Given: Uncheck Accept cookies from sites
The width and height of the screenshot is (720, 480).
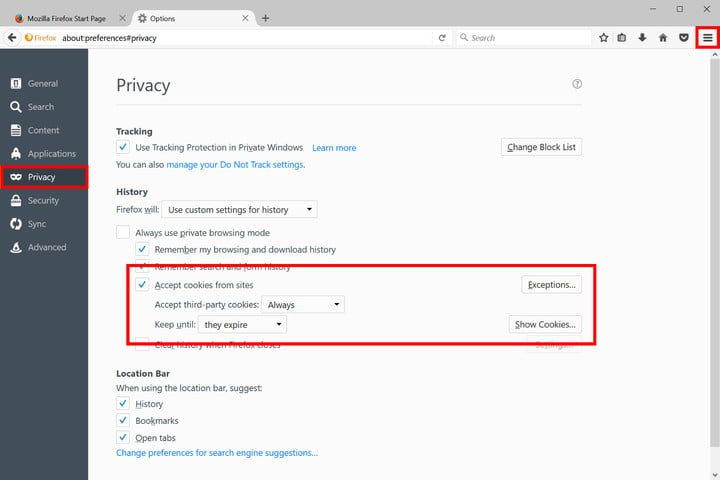Looking at the screenshot, I should coord(142,285).
